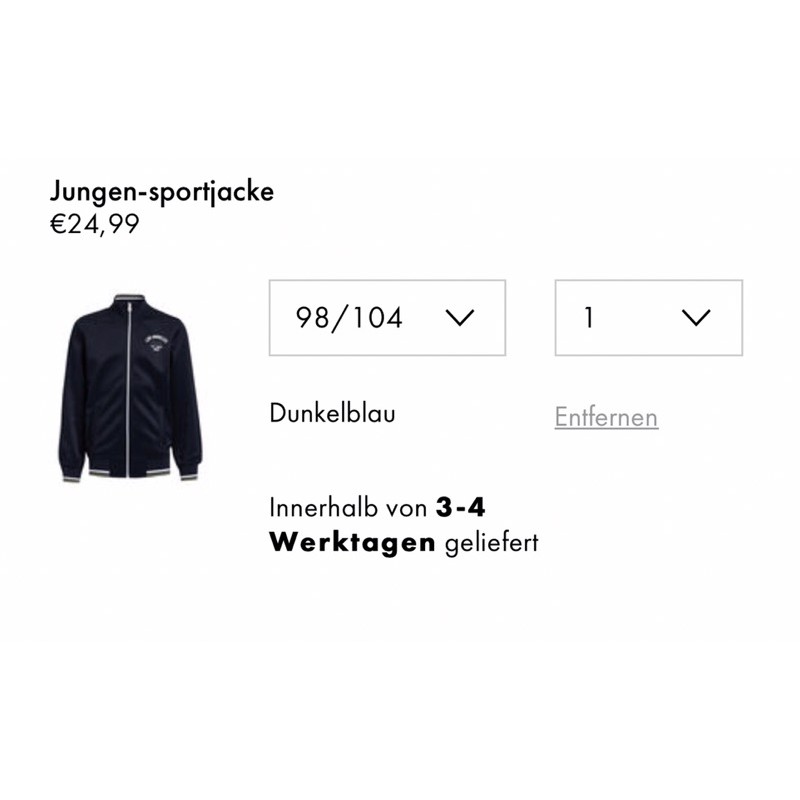Screen dimensions: 800x800
Task: Click the chevron arrow in the quantity selector
Action: (696, 317)
